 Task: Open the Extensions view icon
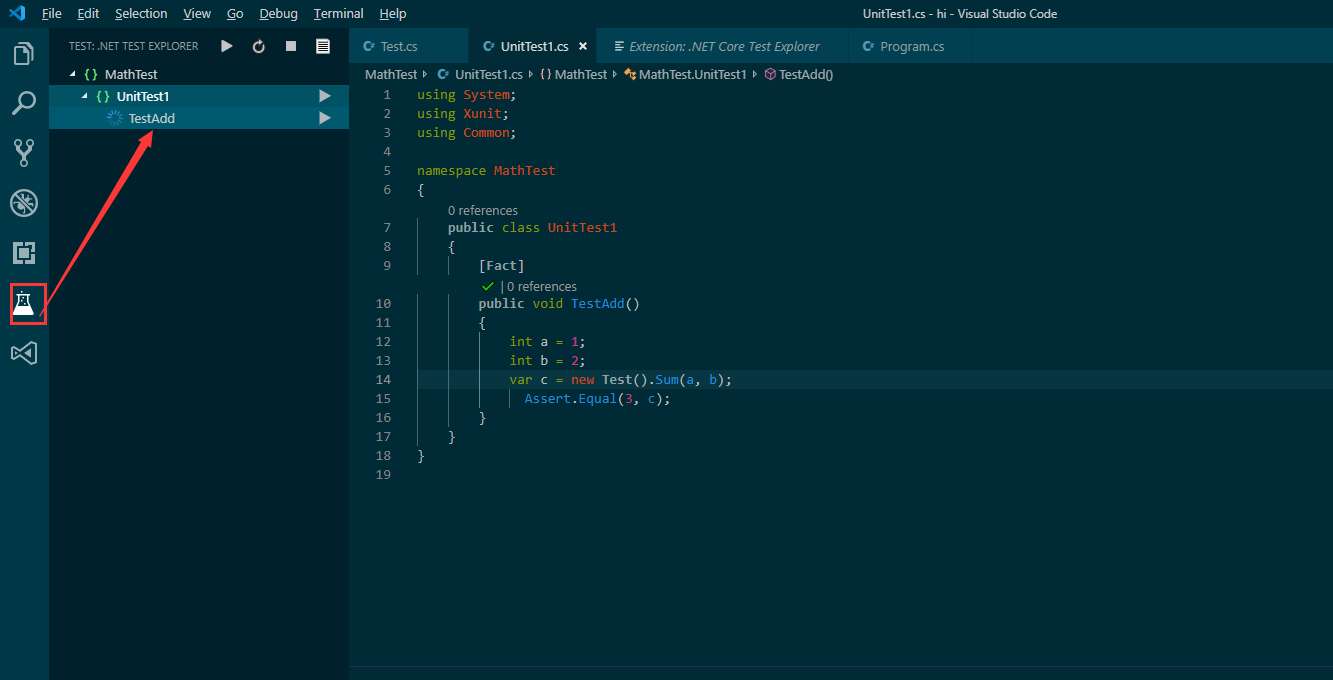pos(24,253)
